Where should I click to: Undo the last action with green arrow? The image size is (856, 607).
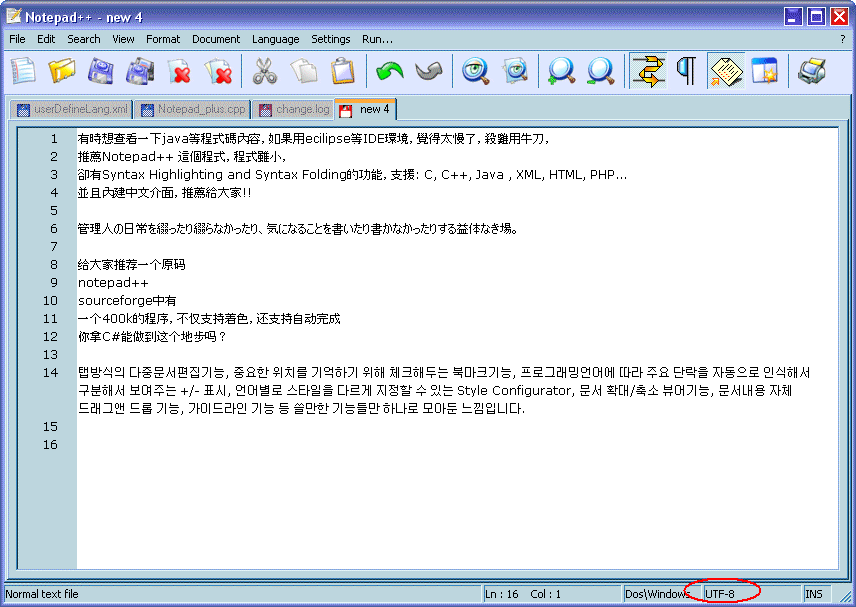[389, 71]
